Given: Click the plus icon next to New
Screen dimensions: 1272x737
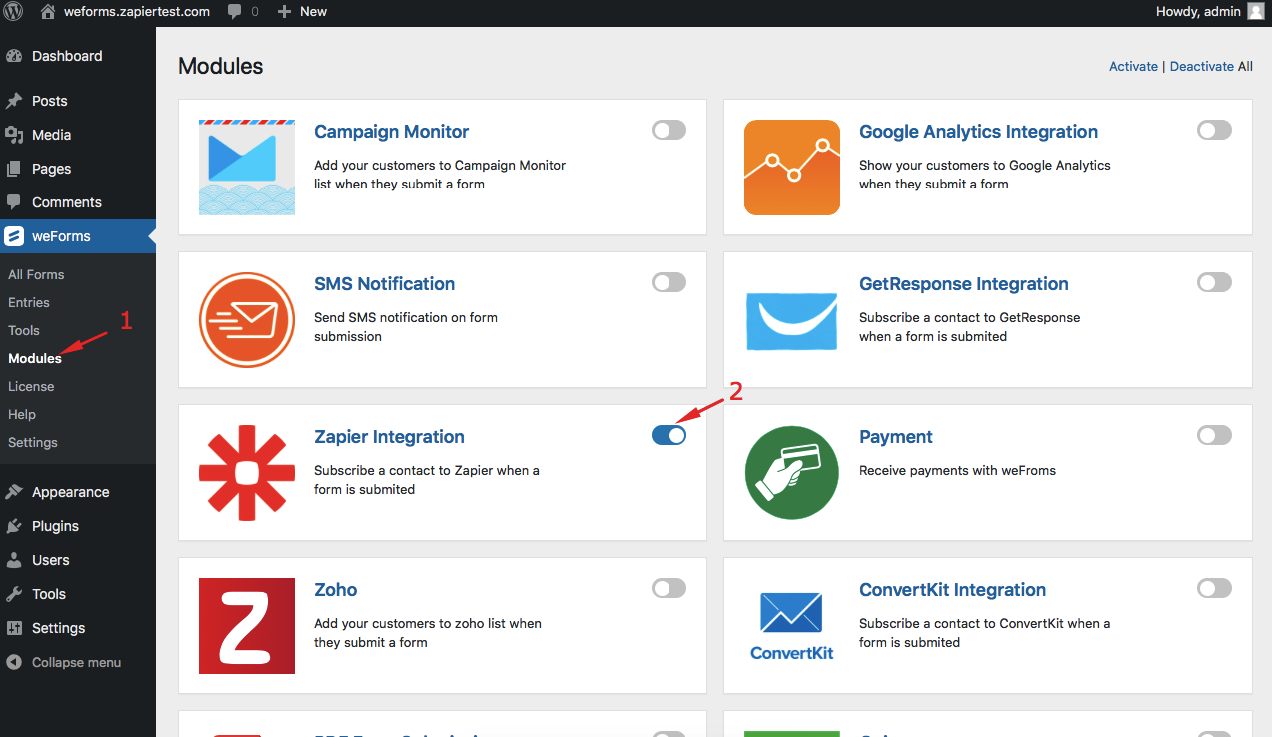Looking at the screenshot, I should click(284, 12).
